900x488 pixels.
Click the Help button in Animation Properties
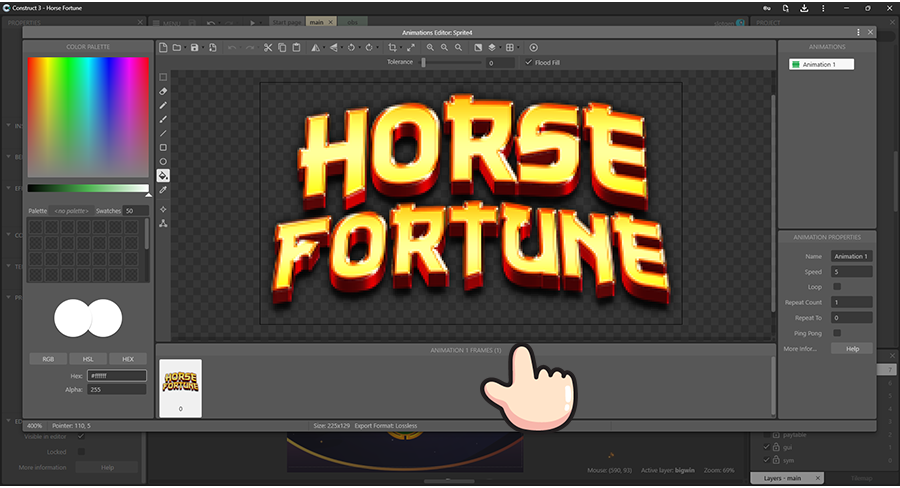[x=852, y=349]
